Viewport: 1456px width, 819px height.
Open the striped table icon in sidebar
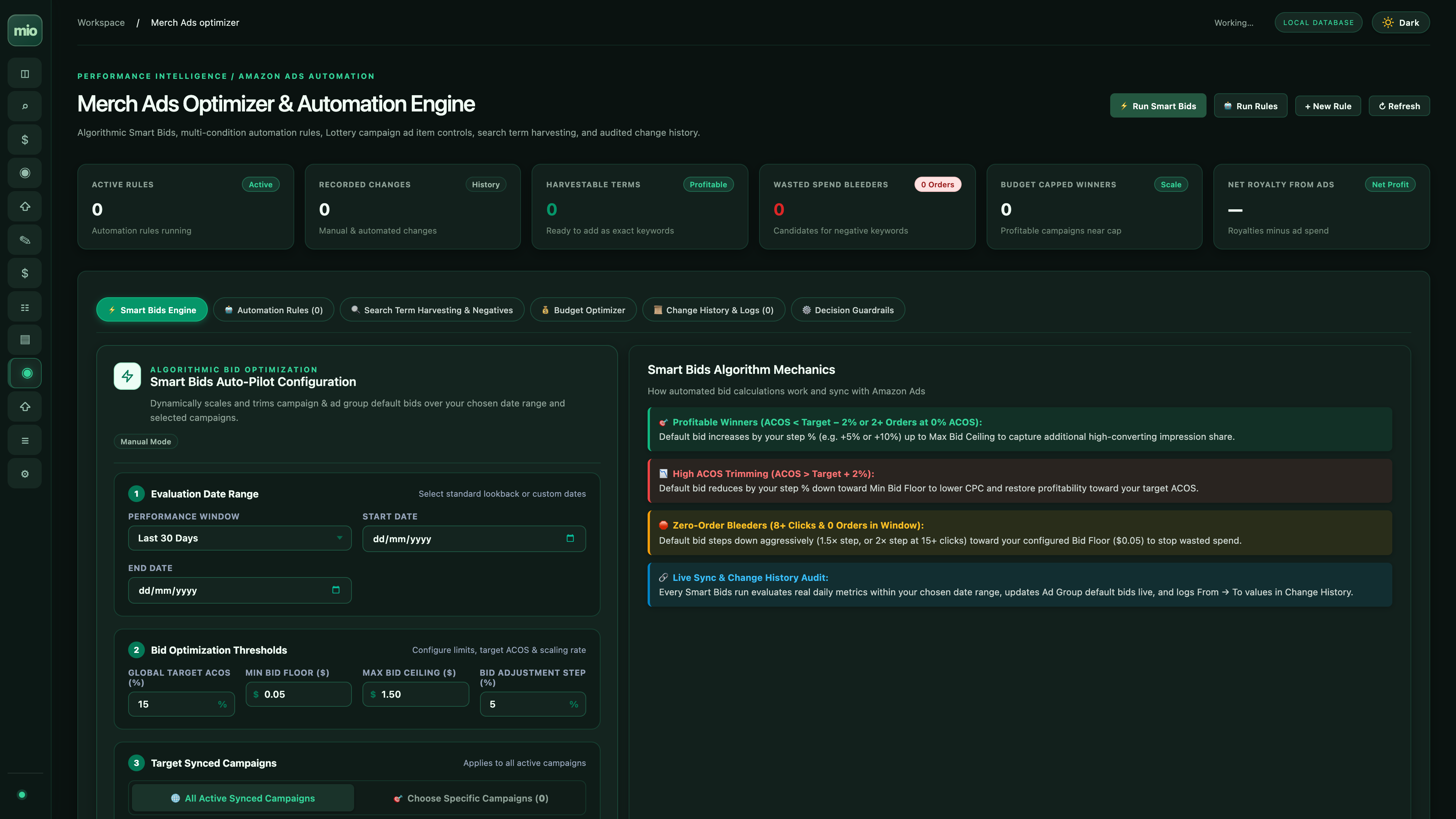(25, 340)
